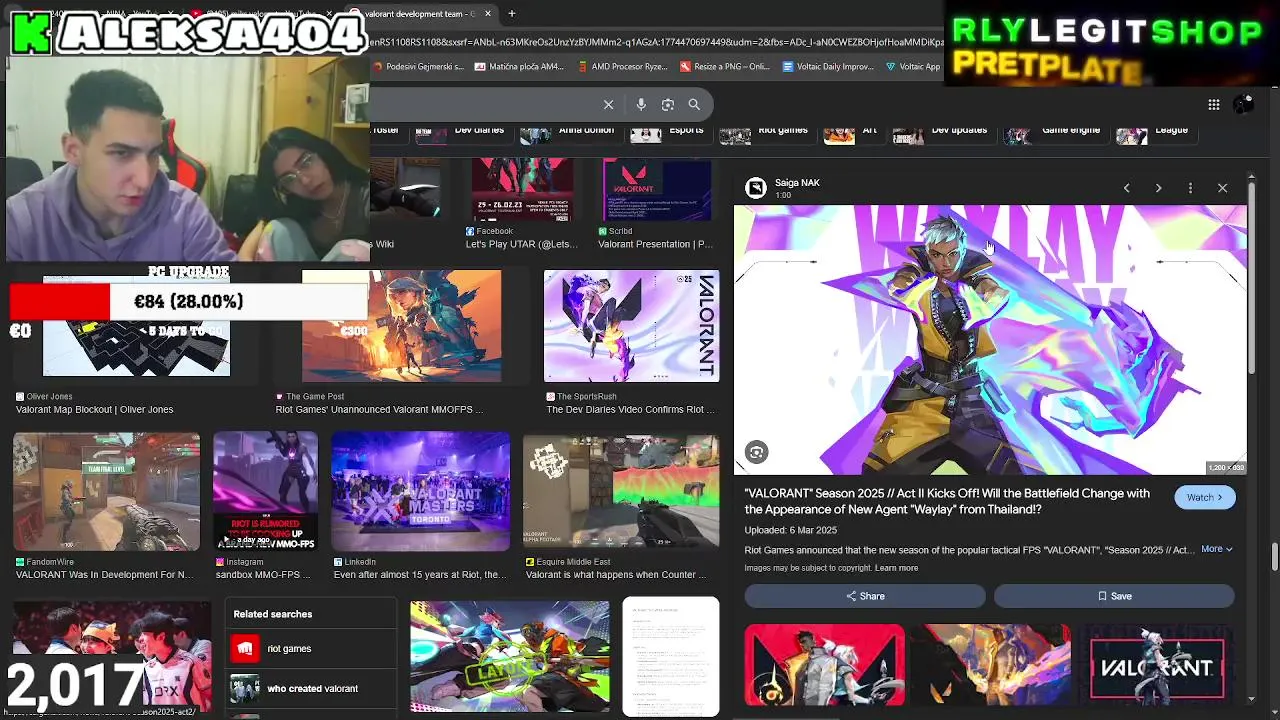Select related search who created valorant

point(311,688)
